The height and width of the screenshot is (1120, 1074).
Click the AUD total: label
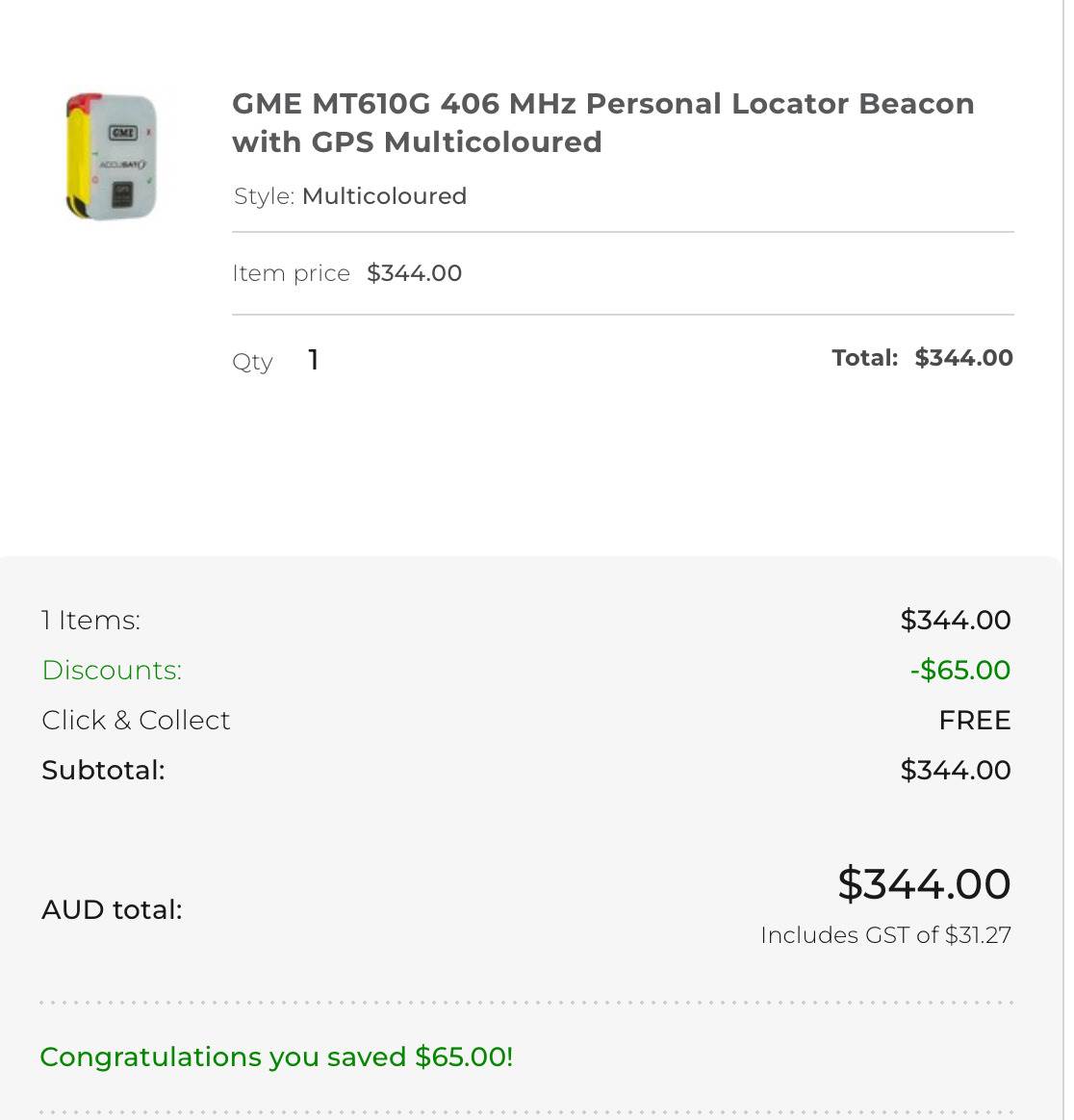(x=112, y=909)
